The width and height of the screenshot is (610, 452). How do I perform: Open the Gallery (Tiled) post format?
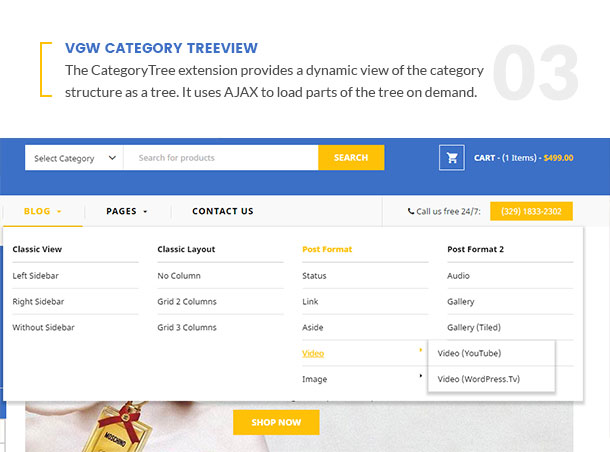click(x=475, y=327)
